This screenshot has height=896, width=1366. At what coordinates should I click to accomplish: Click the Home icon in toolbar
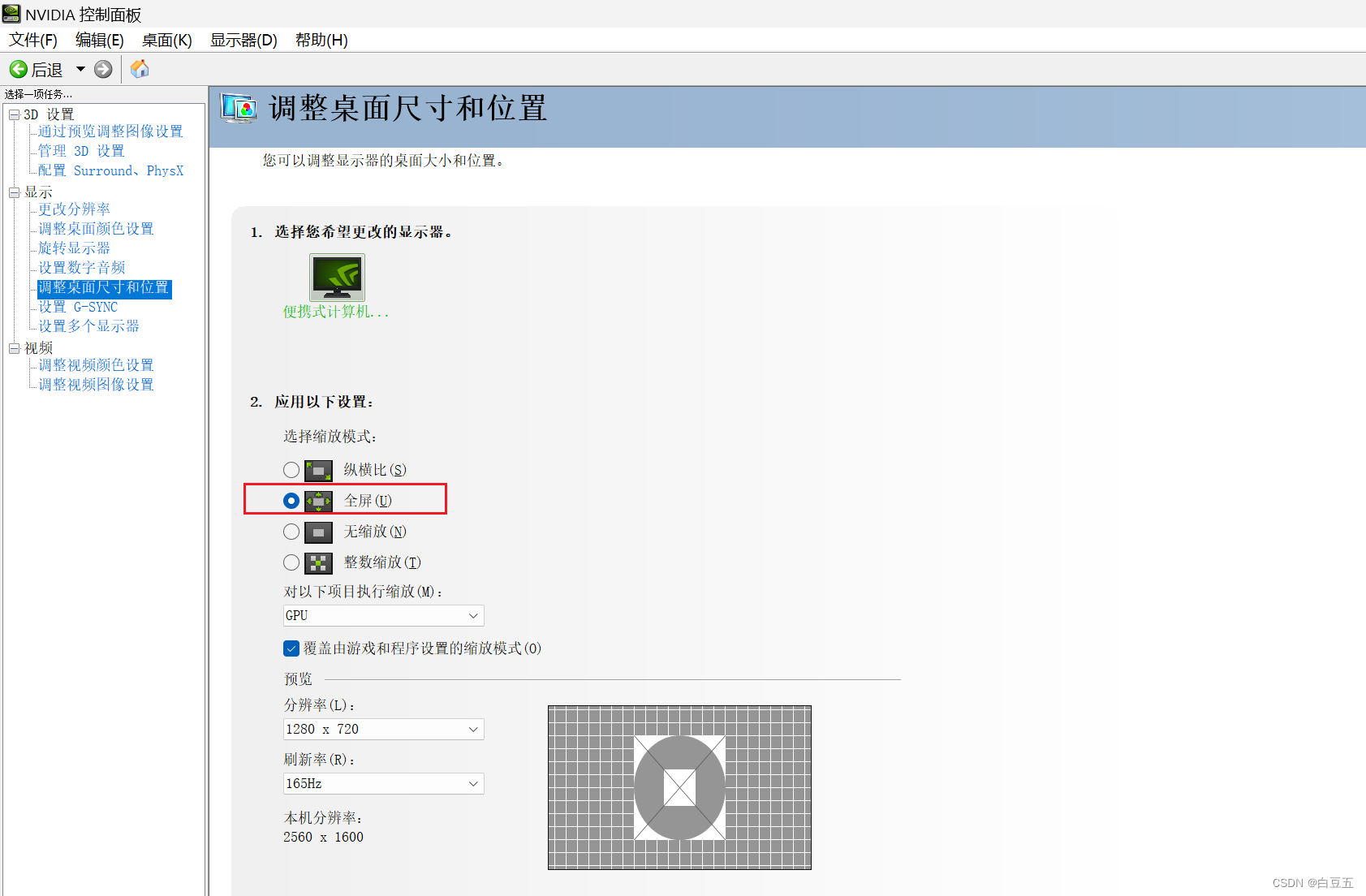140,69
